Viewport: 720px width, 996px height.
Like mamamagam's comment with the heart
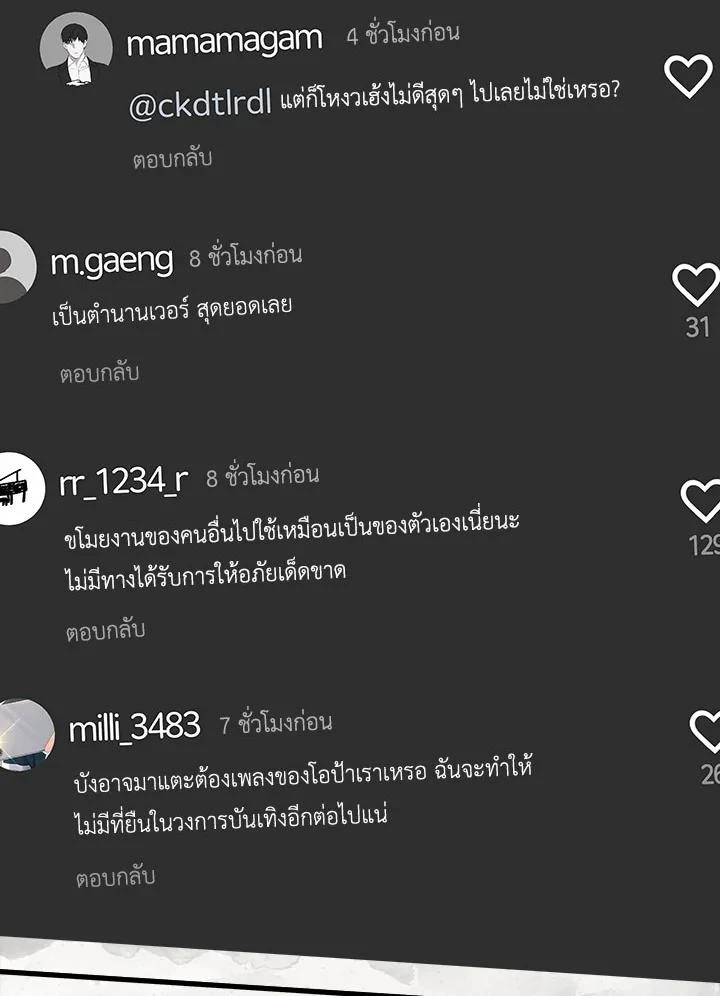pyautogui.click(x=688, y=76)
